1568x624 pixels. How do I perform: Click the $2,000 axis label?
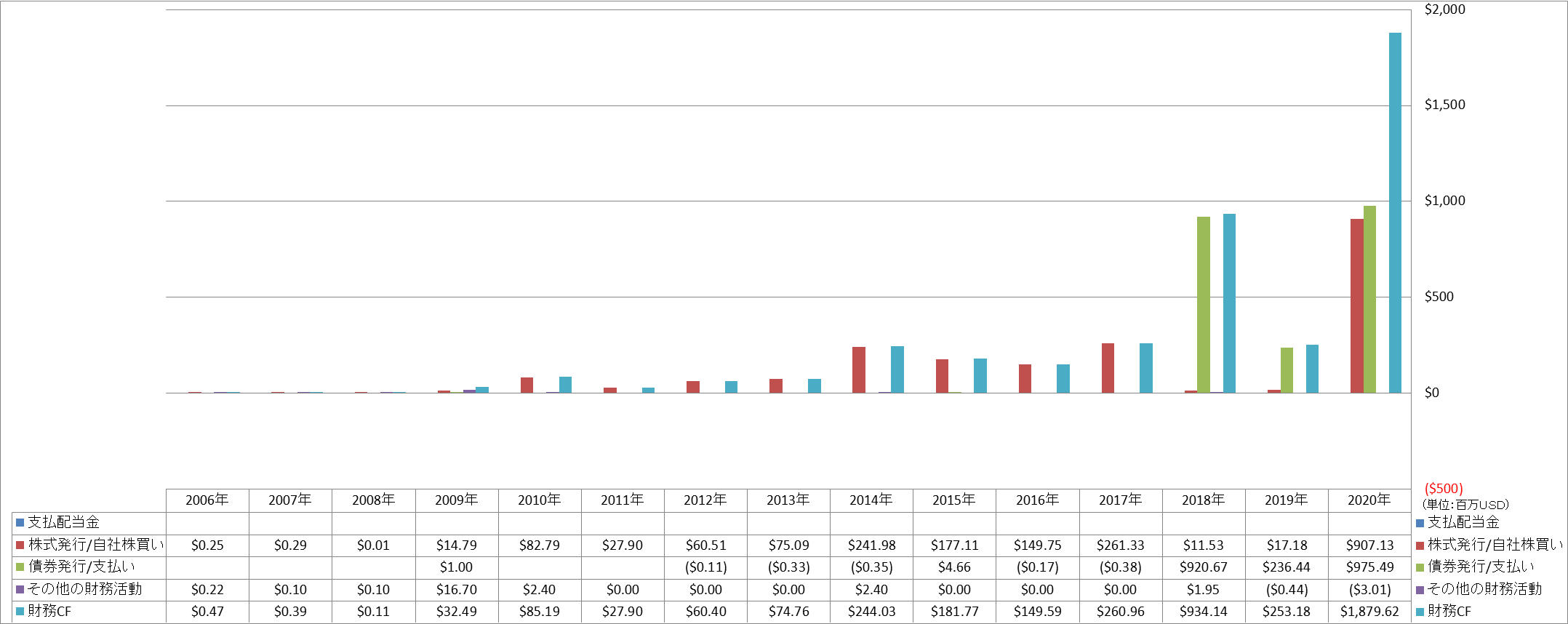(x=1444, y=9)
